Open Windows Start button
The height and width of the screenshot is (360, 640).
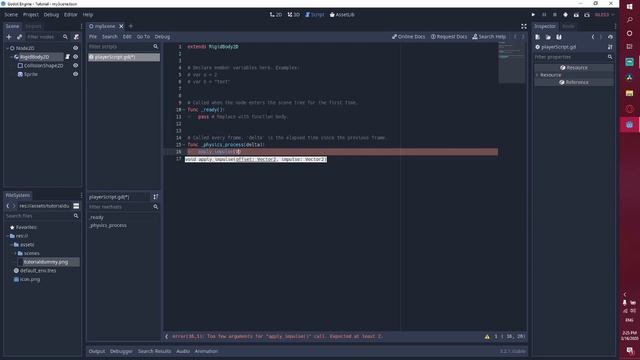(x=629, y=7)
